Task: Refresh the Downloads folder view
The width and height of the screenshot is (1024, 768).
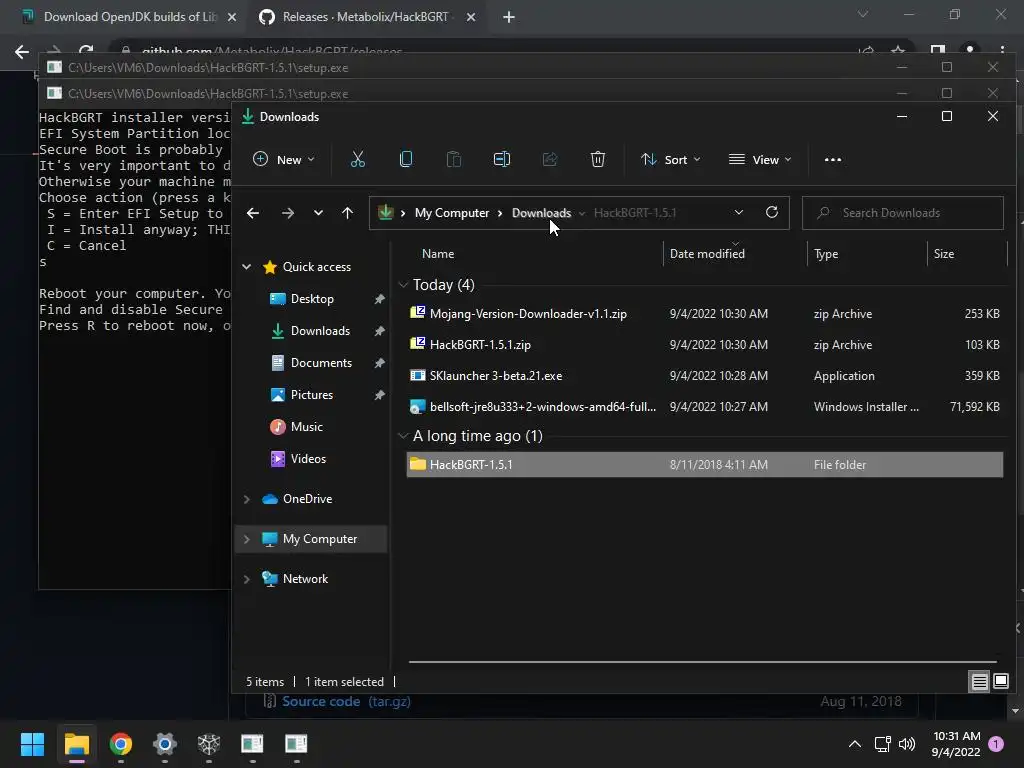Action: [x=772, y=212]
